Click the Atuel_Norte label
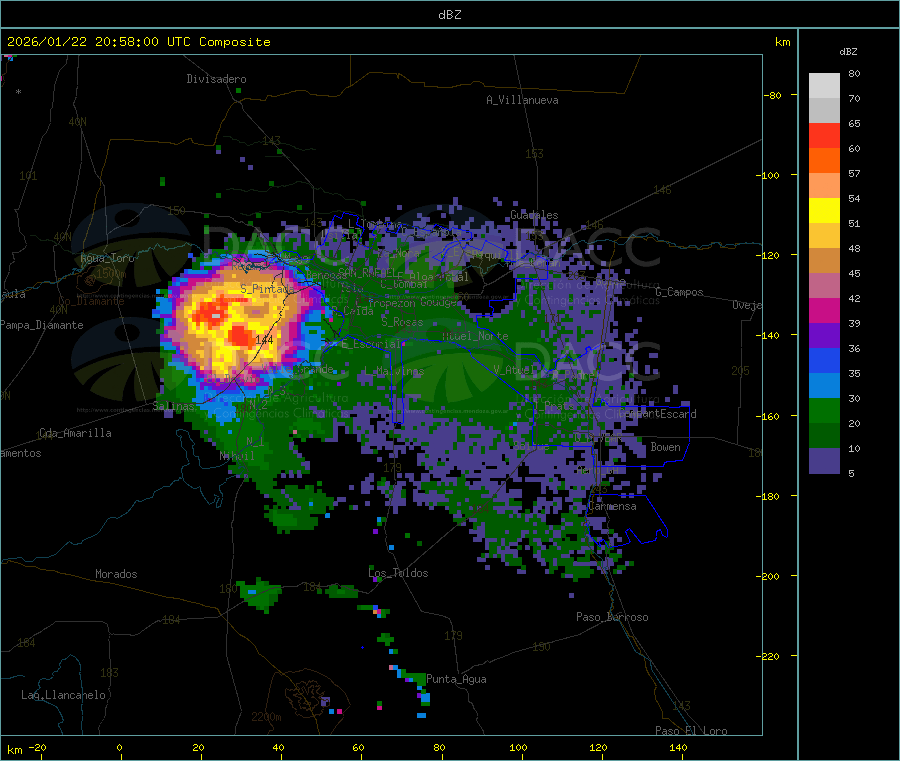Screen dimensions: 900x761 (475, 336)
